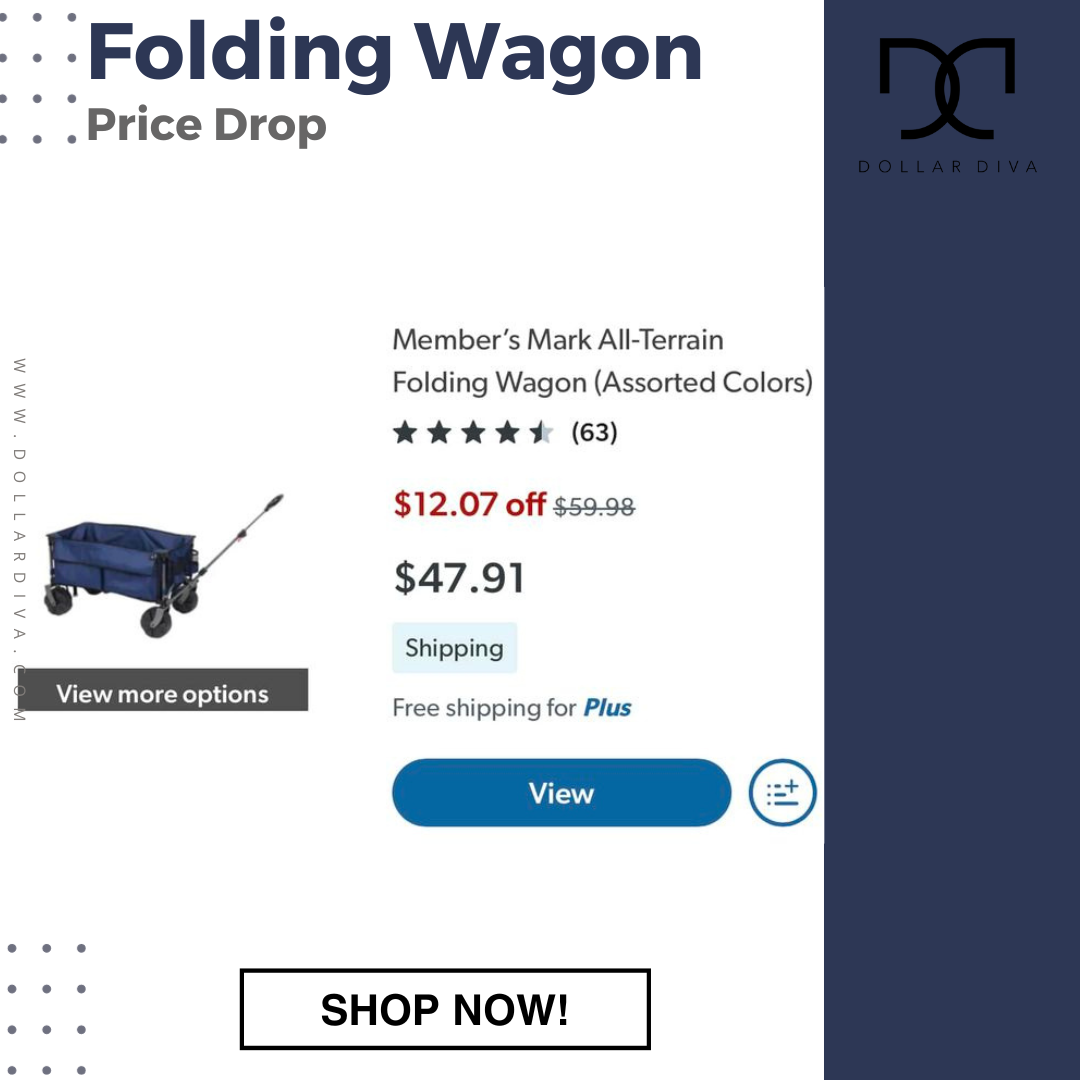Click the blue folding wagon image
The image size is (1080, 1080).
click(x=164, y=565)
